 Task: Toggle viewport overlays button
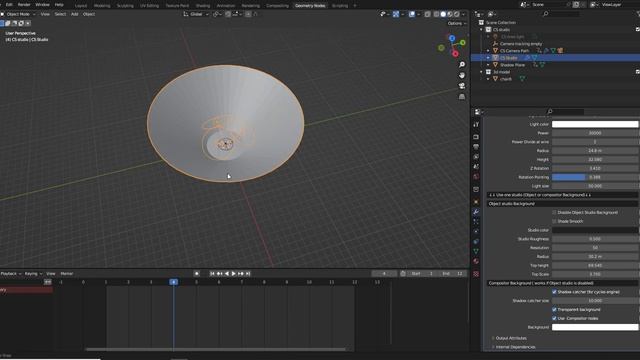click(x=412, y=14)
